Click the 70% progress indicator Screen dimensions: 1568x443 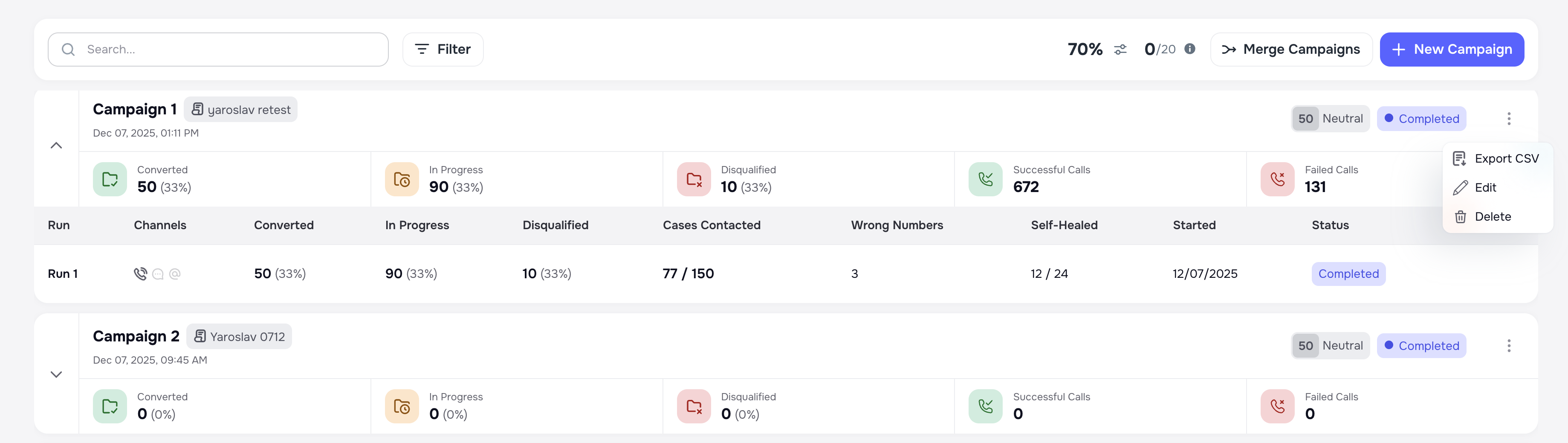[1085, 50]
